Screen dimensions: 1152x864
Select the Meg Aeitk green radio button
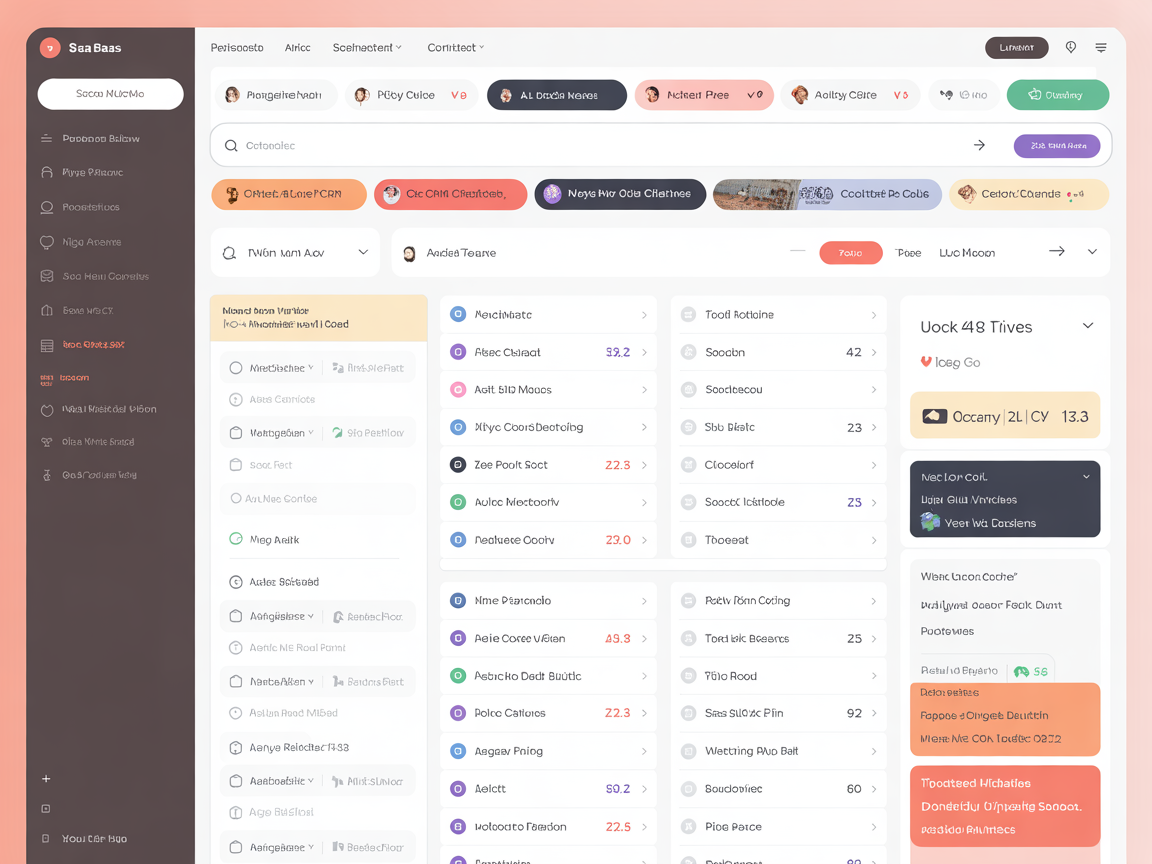click(236, 539)
